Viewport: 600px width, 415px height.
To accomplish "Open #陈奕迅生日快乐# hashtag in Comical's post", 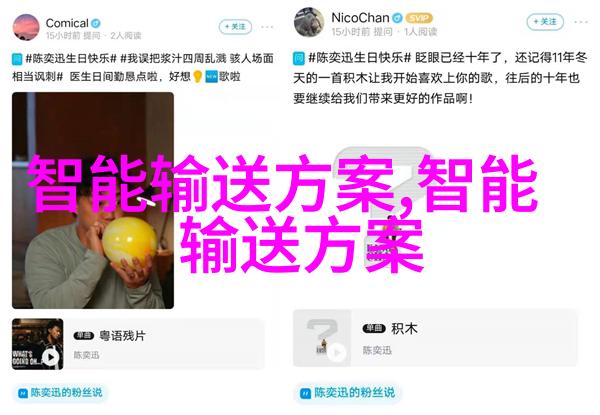I will coord(71,59).
